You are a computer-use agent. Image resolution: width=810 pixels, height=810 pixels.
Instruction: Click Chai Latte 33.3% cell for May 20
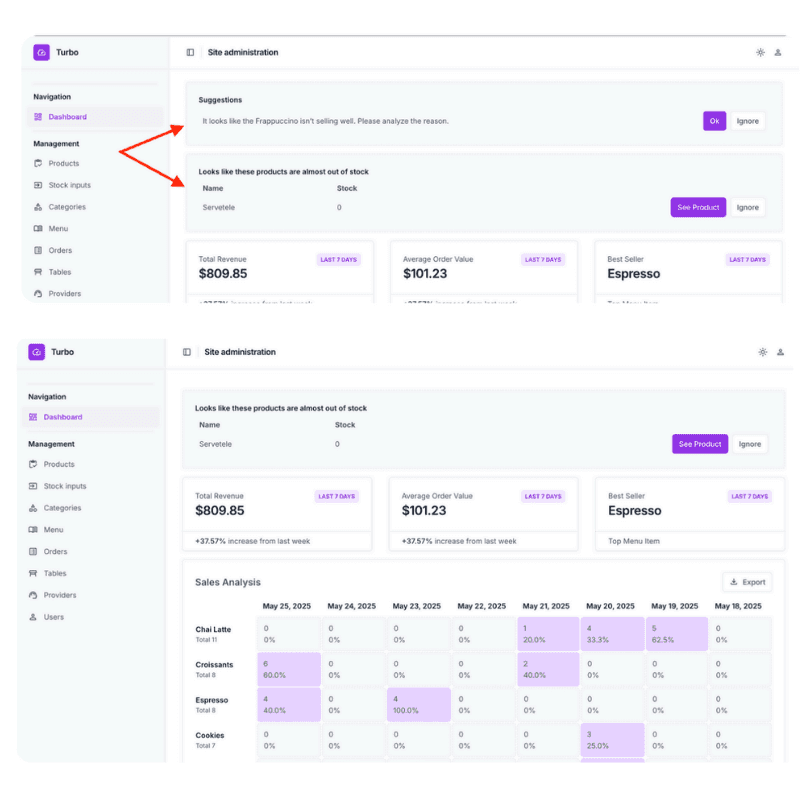click(x=612, y=634)
